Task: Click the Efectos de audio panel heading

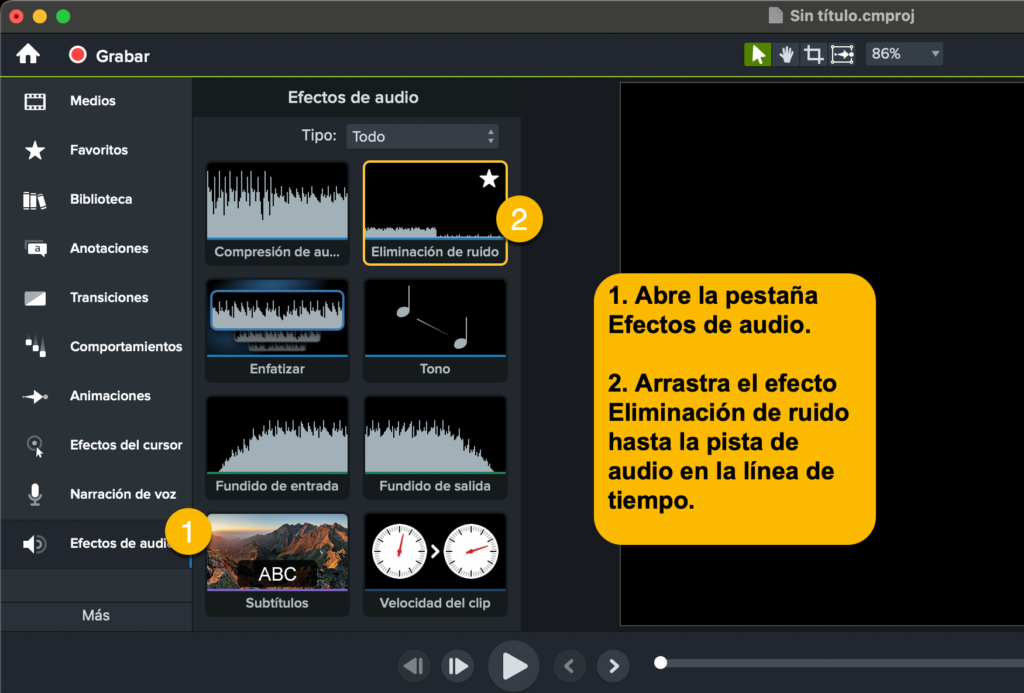Action: point(353,97)
